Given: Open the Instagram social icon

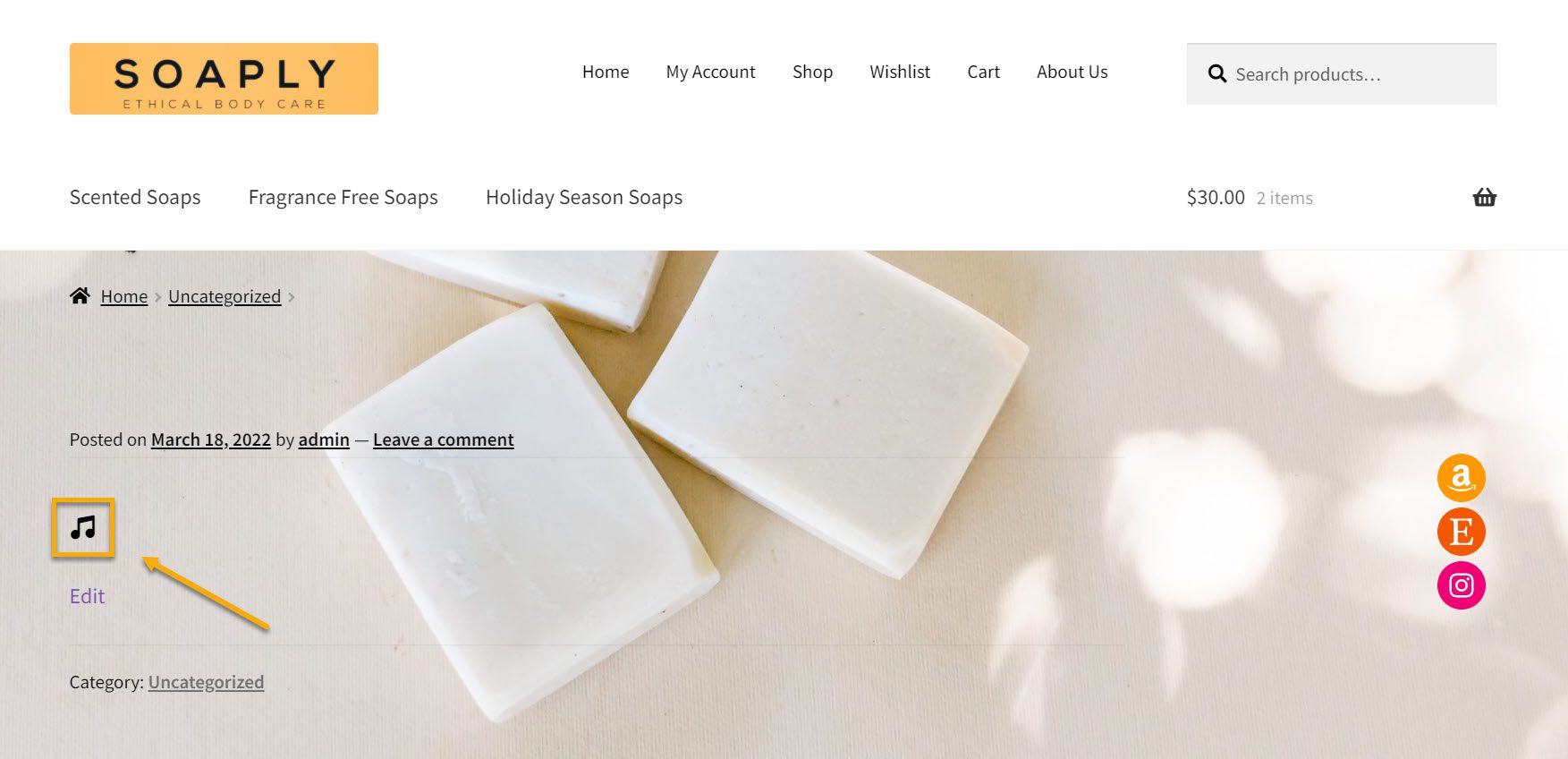Looking at the screenshot, I should [1461, 585].
